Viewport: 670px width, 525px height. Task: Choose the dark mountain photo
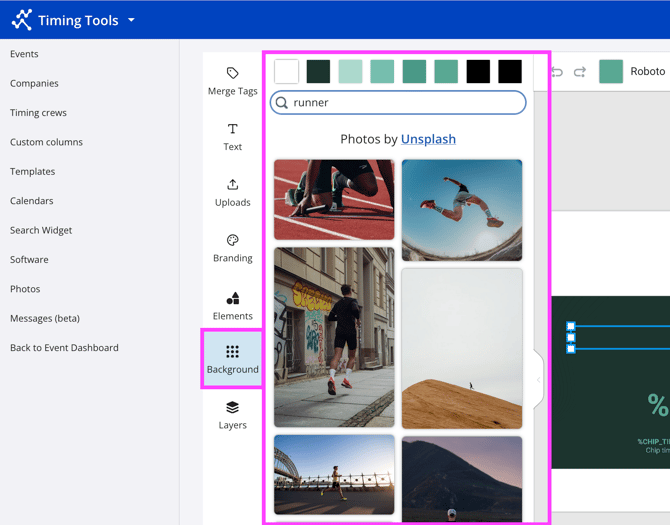point(462,479)
